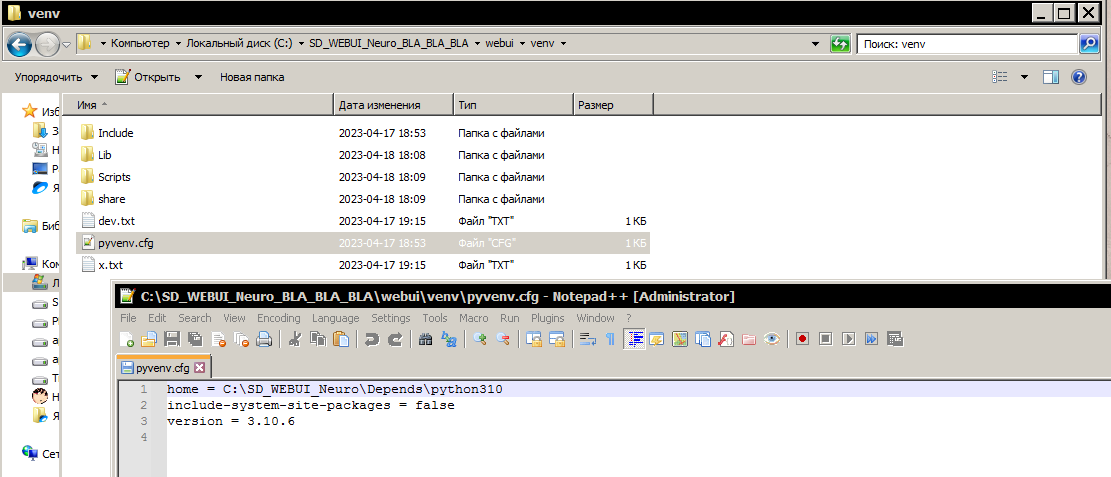1111x477 pixels.
Task: Click the Synchronize horizontal scrolling icon
Action: click(557, 339)
